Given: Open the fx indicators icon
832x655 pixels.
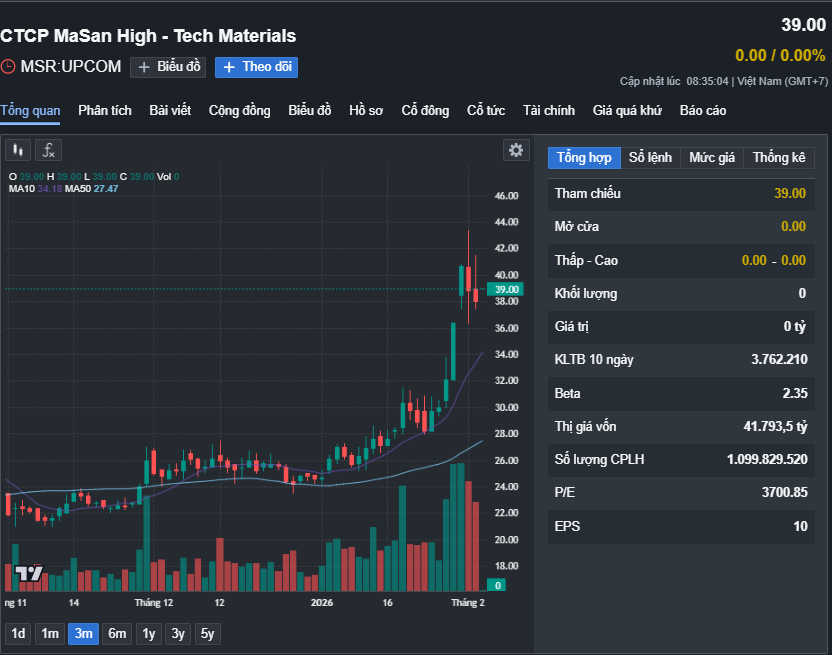Looking at the screenshot, I should click(x=48, y=150).
